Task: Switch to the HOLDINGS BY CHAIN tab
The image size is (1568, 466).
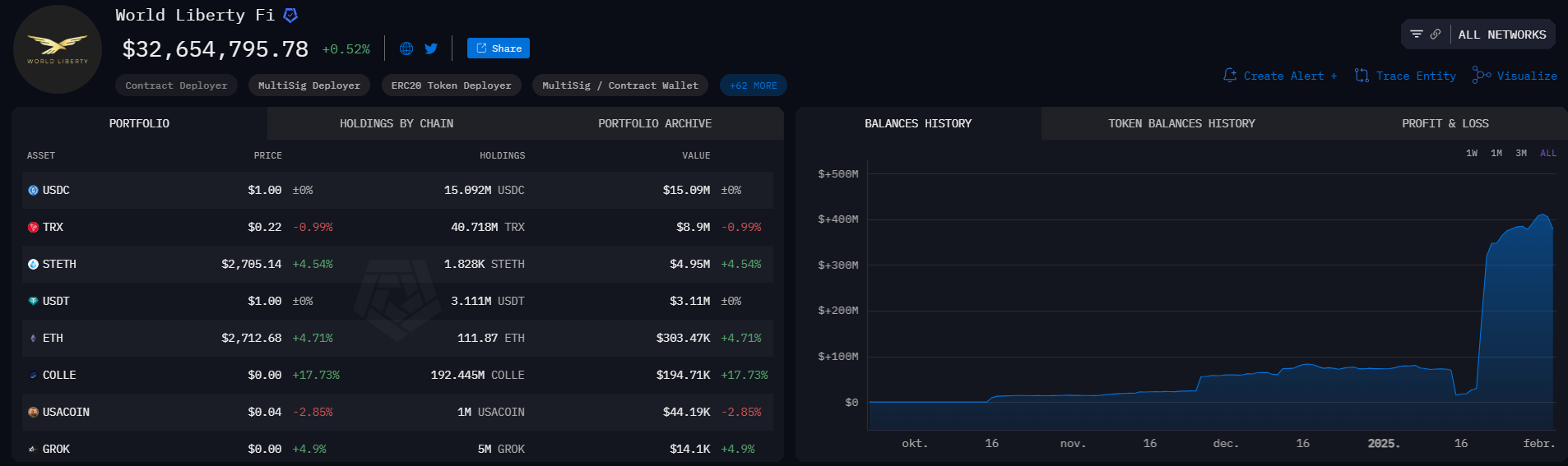Action: coord(397,123)
